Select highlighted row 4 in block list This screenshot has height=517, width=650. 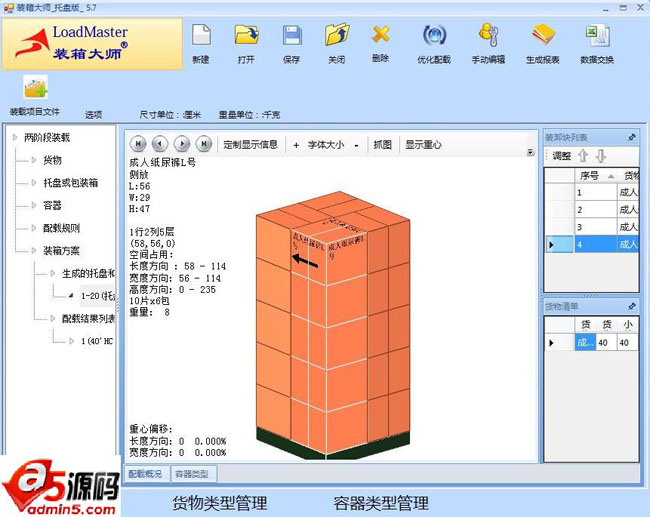tap(592, 244)
